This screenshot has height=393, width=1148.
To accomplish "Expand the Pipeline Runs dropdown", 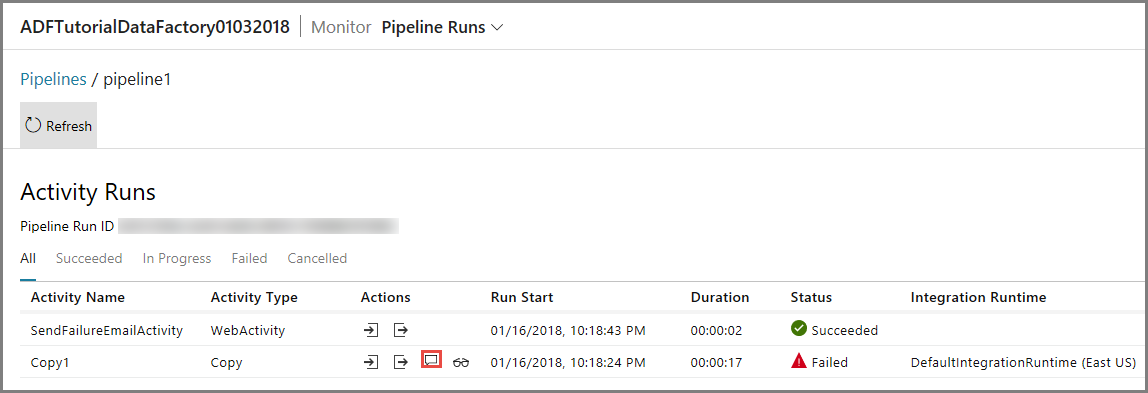I will [x=443, y=28].
